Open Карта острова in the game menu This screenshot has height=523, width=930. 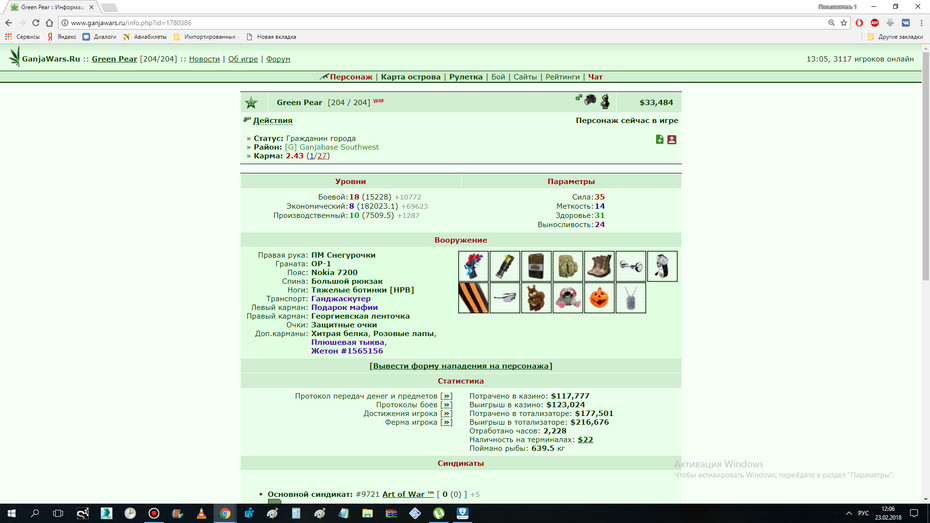pos(410,77)
